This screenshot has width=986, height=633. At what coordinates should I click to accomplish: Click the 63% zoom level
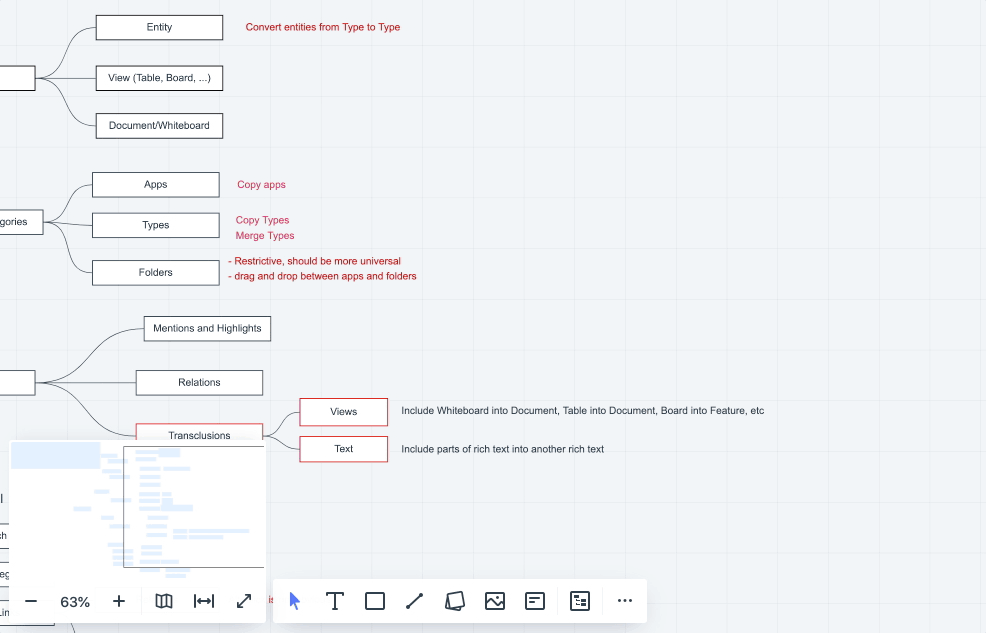[75, 602]
